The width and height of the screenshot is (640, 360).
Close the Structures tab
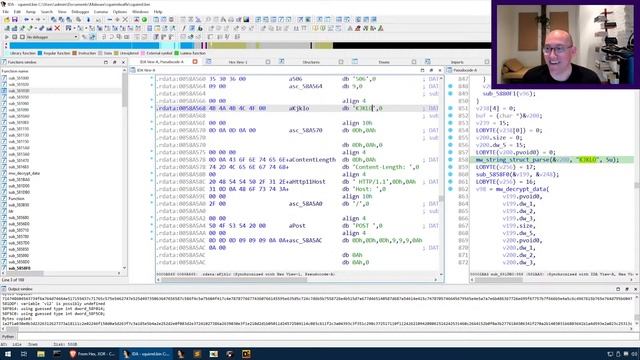point(341,62)
